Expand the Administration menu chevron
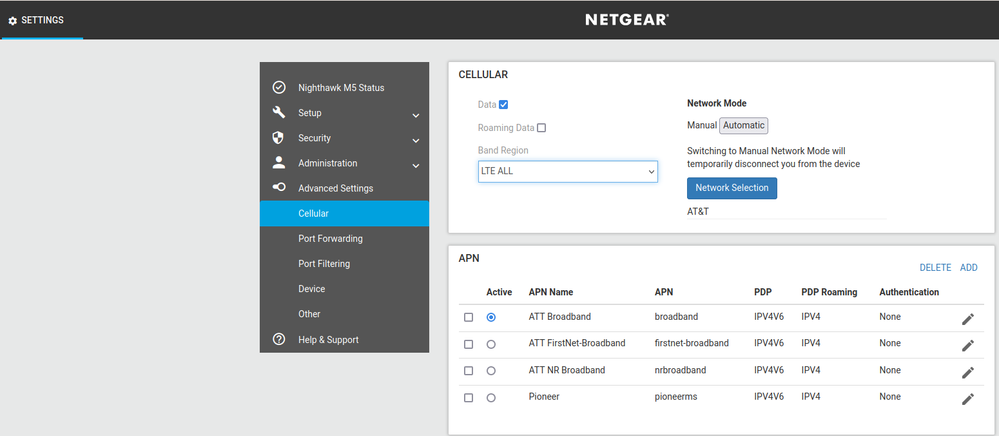 click(x=415, y=166)
